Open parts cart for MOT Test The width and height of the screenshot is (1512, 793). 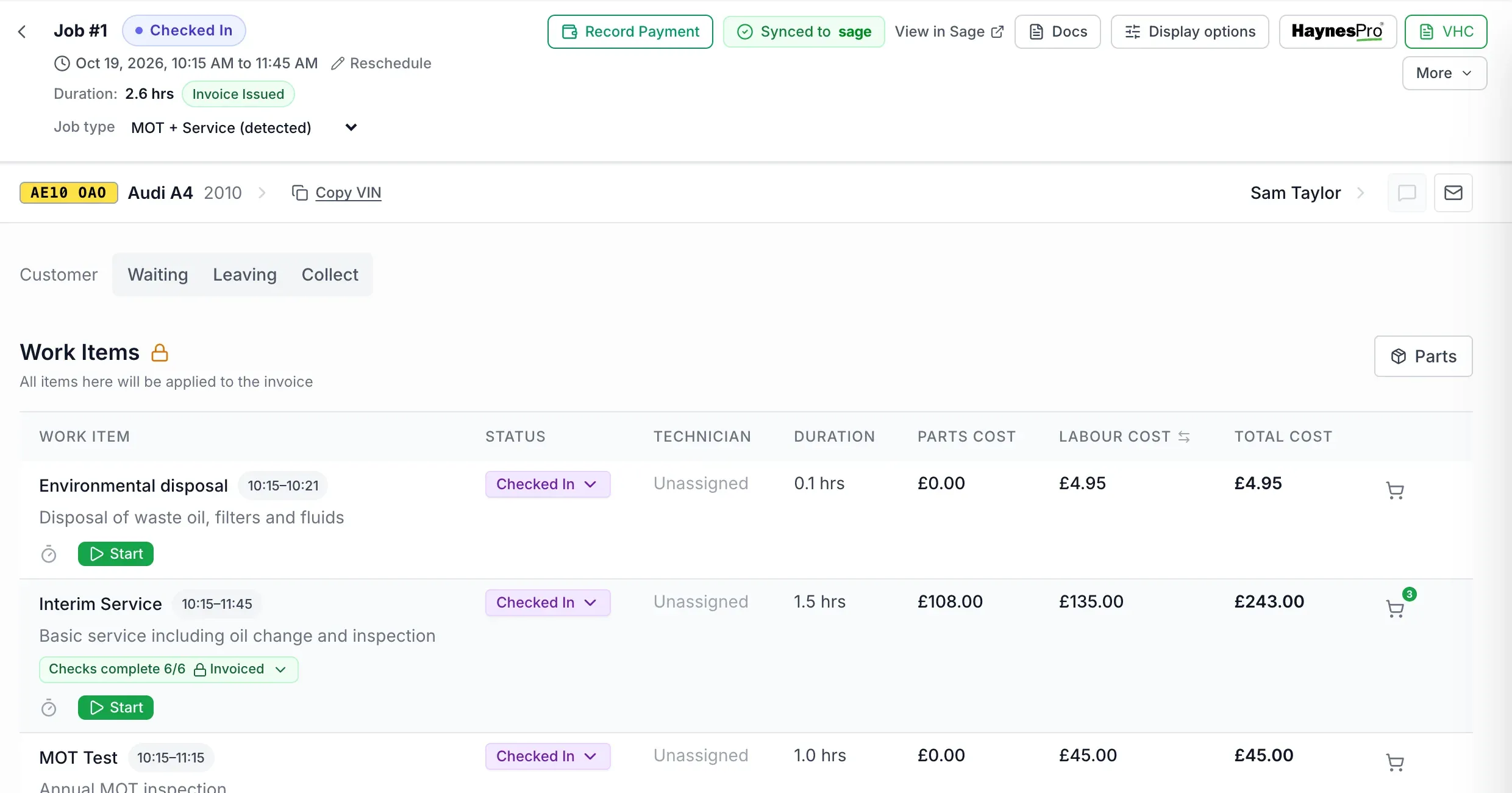1395,762
